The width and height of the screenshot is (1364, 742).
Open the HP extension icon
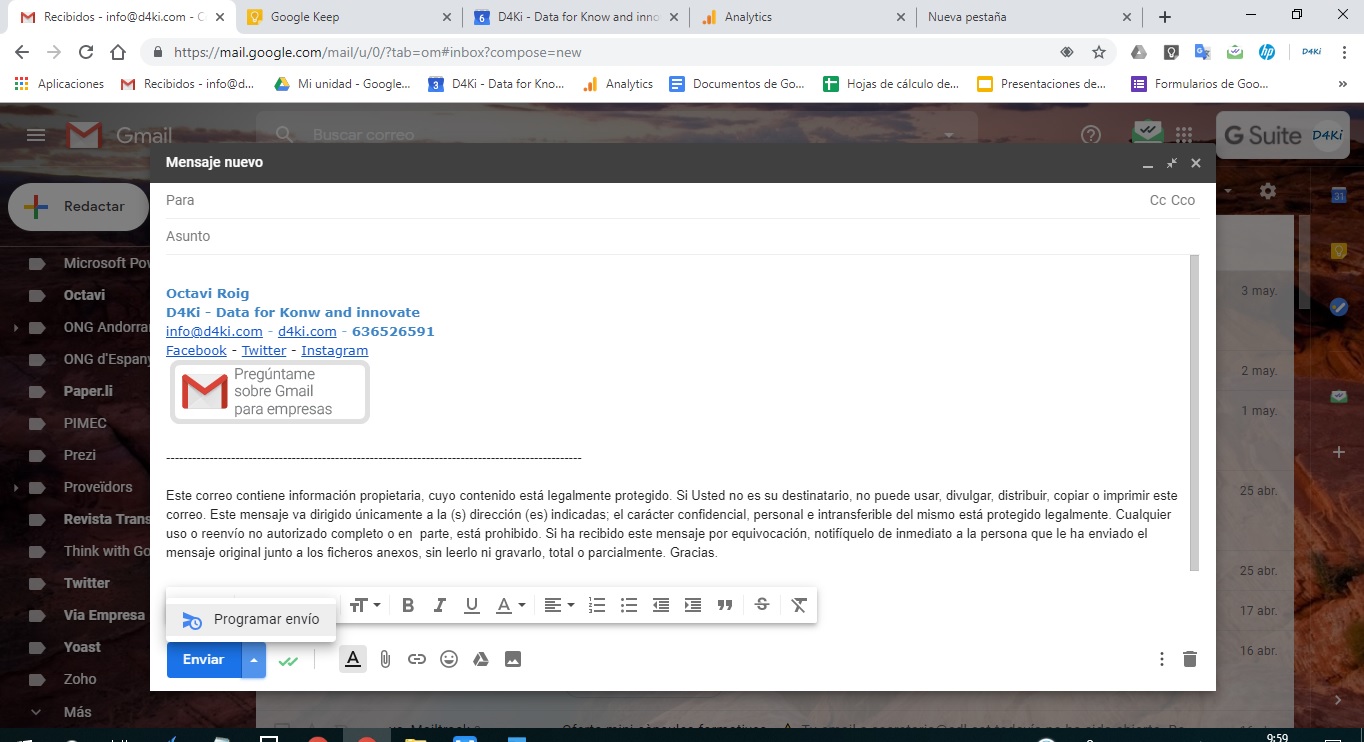click(1267, 52)
